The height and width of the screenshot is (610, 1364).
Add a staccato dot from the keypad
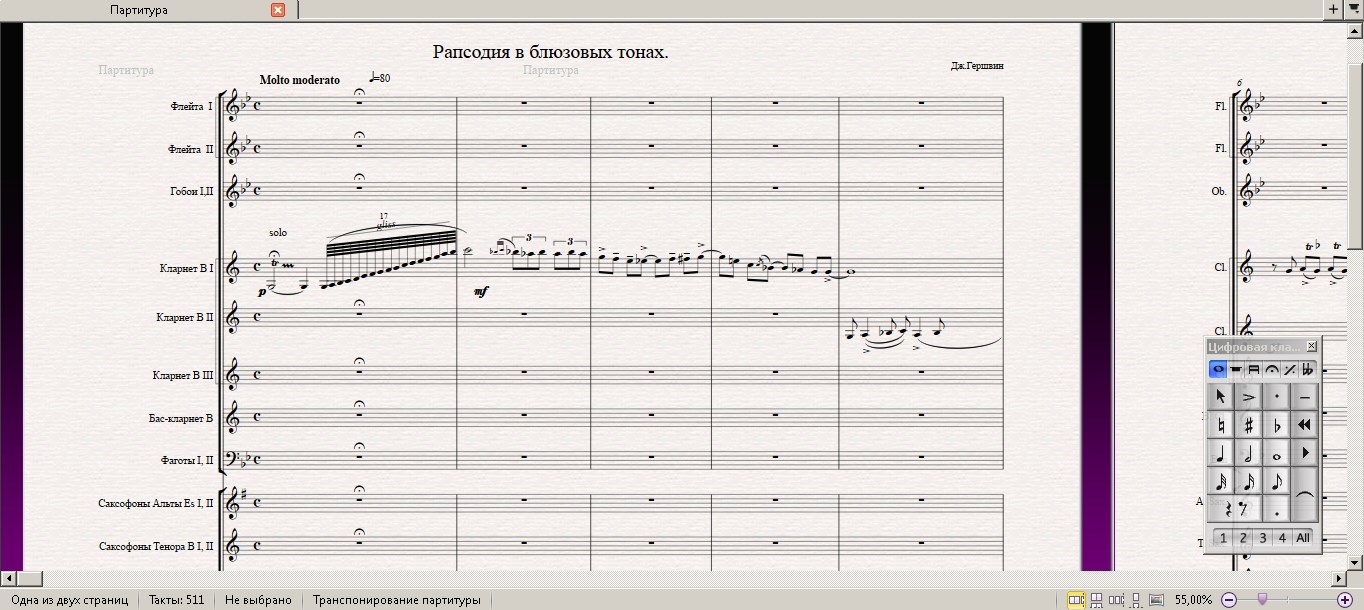coord(1277,397)
